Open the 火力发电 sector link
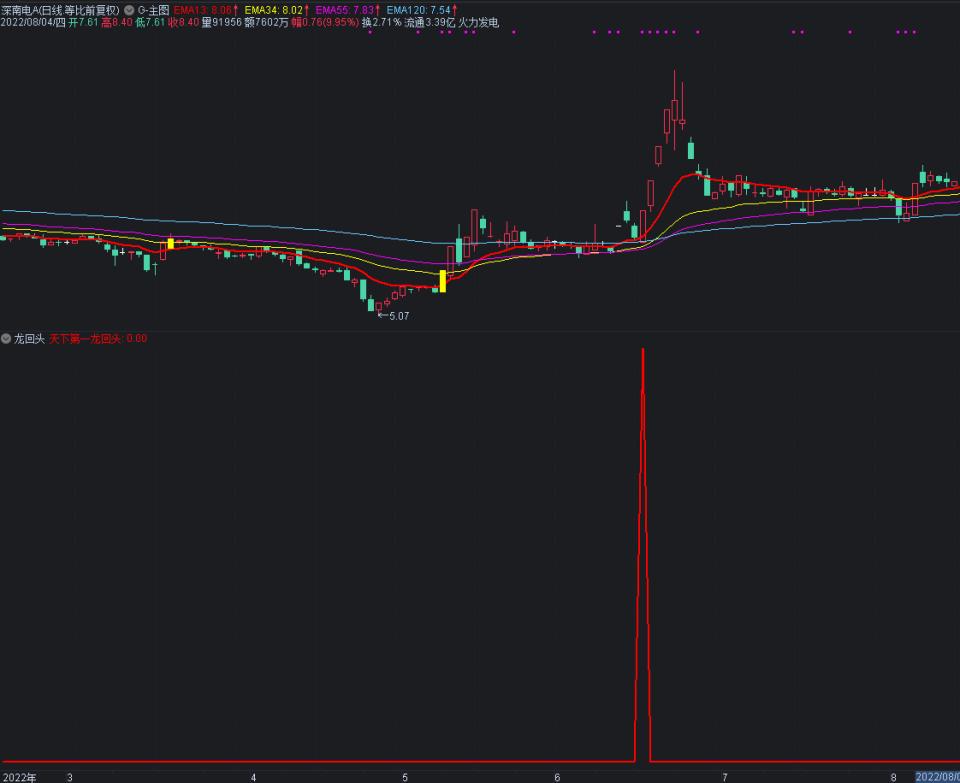This screenshot has height=783, width=960. click(479, 23)
